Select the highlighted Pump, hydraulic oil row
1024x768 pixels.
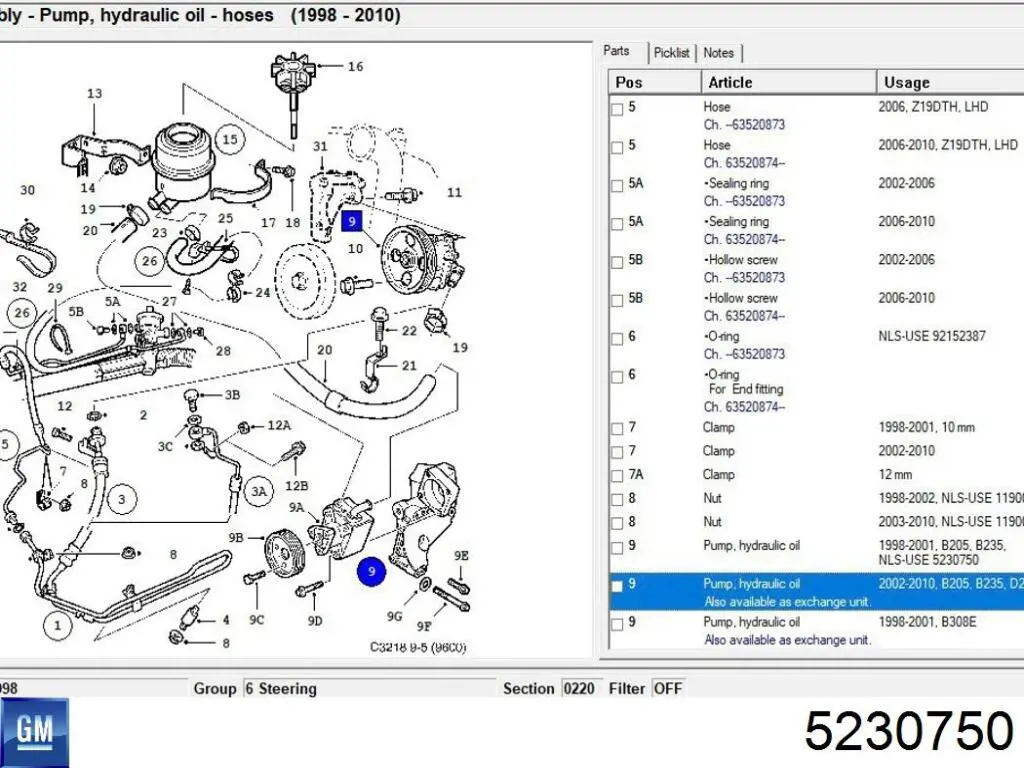click(816, 592)
